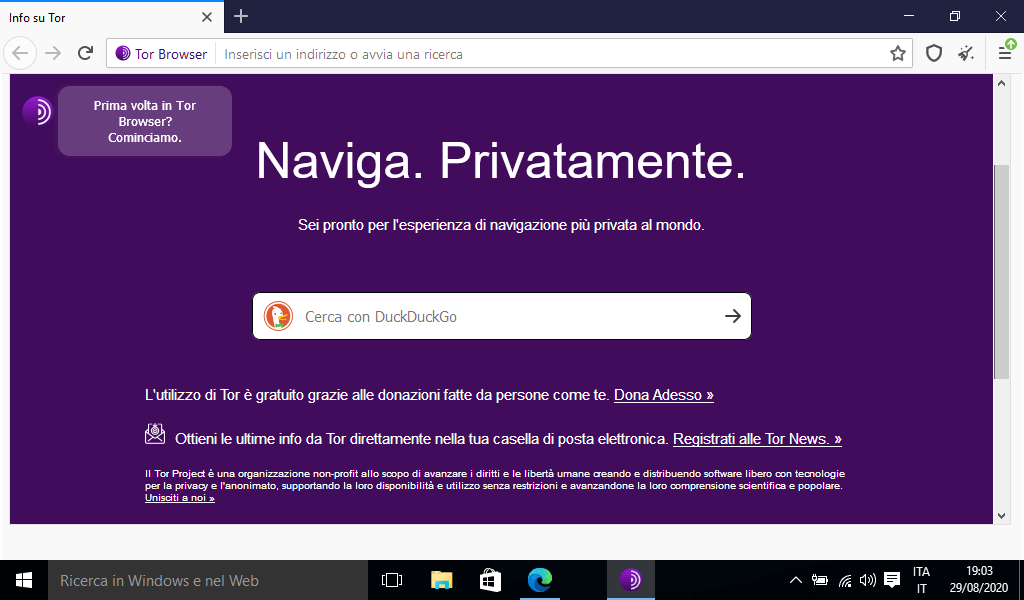Select the Info su Tor tab

pos(112,17)
